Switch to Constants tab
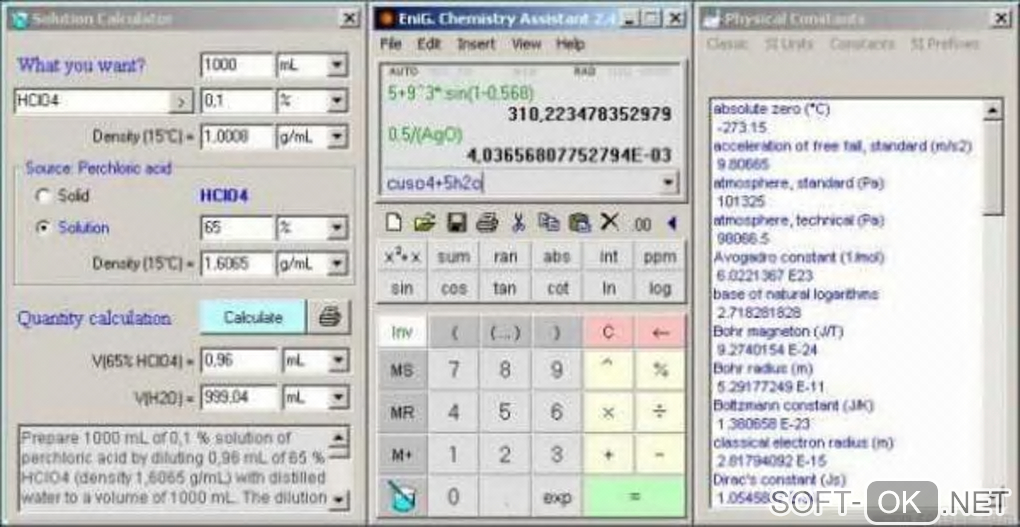Screen dimensions: 1020x527 tap(862, 44)
